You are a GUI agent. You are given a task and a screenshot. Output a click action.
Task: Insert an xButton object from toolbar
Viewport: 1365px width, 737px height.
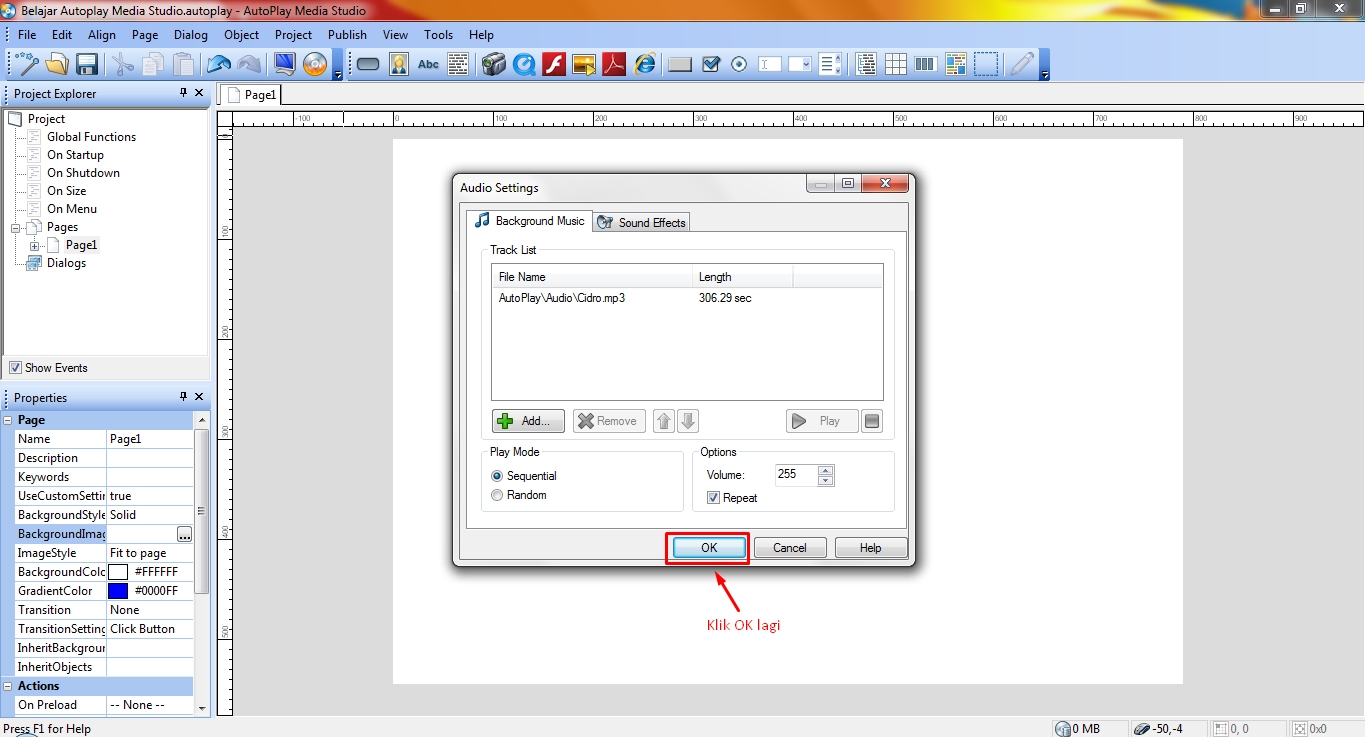point(680,65)
